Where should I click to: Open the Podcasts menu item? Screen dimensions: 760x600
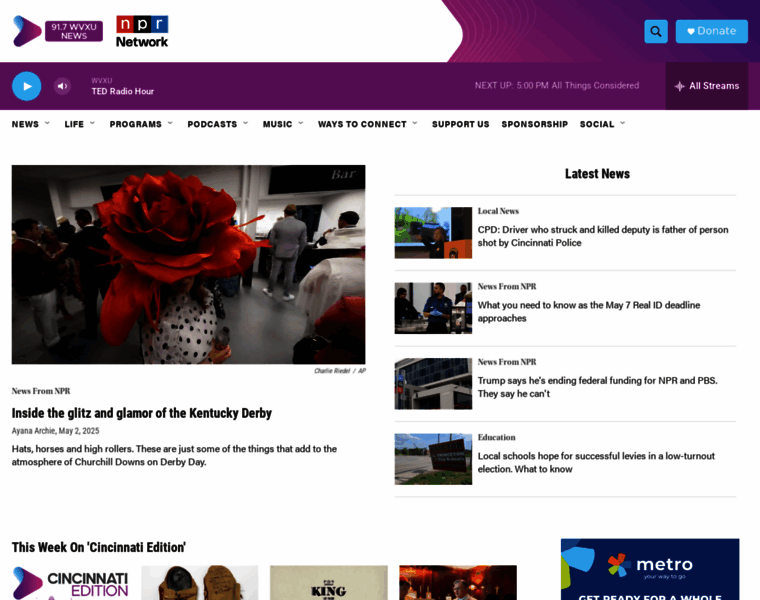212,125
